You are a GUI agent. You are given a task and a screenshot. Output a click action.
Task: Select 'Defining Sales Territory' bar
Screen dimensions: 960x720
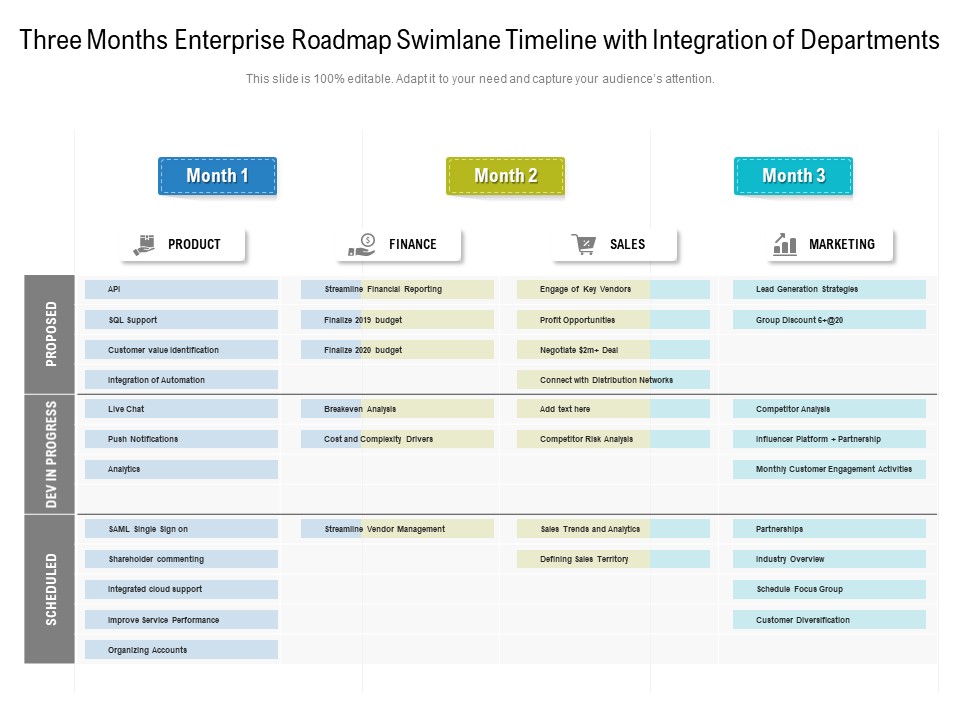[613, 559]
